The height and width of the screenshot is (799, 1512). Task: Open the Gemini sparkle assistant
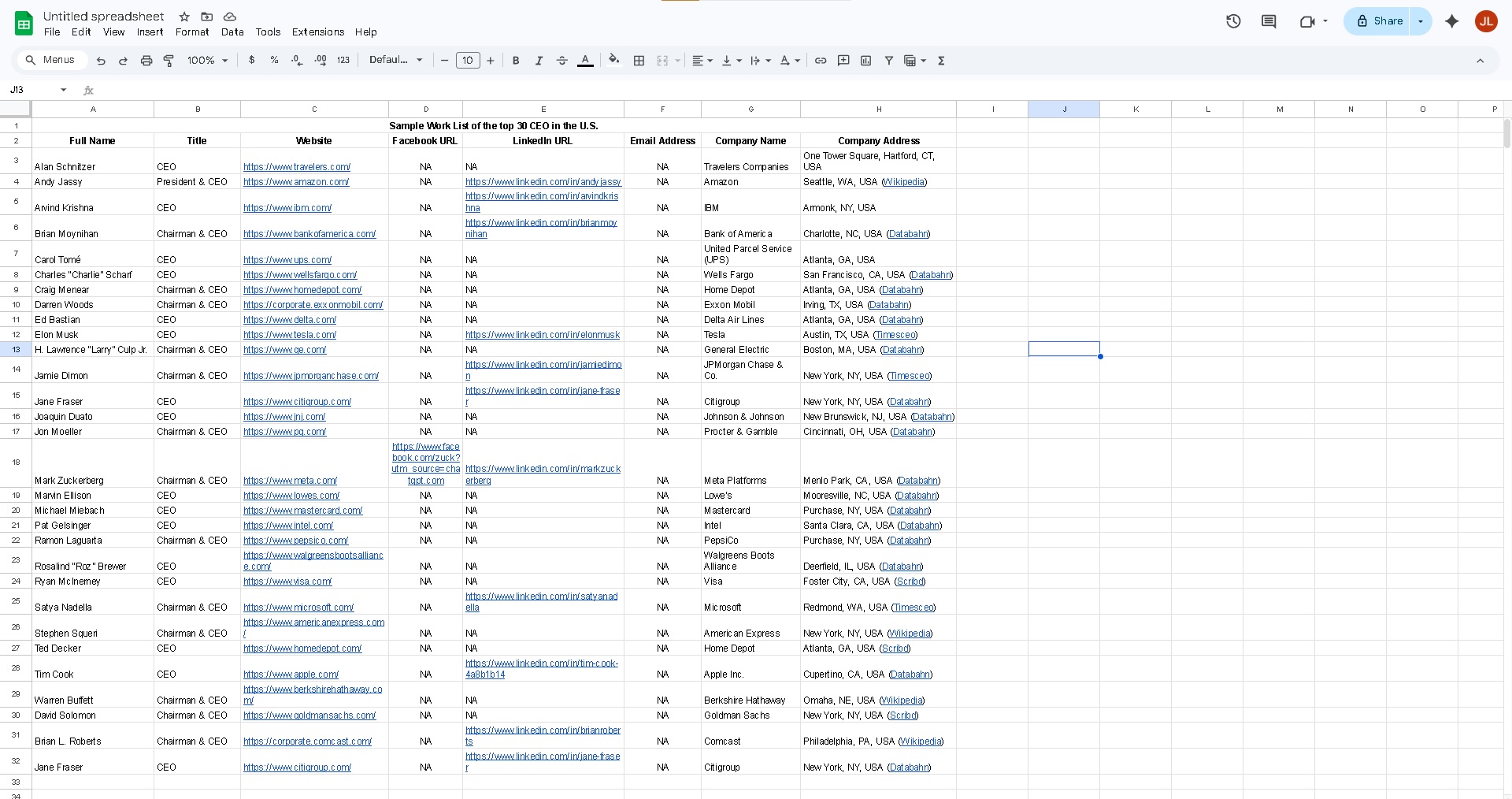coord(1452,21)
